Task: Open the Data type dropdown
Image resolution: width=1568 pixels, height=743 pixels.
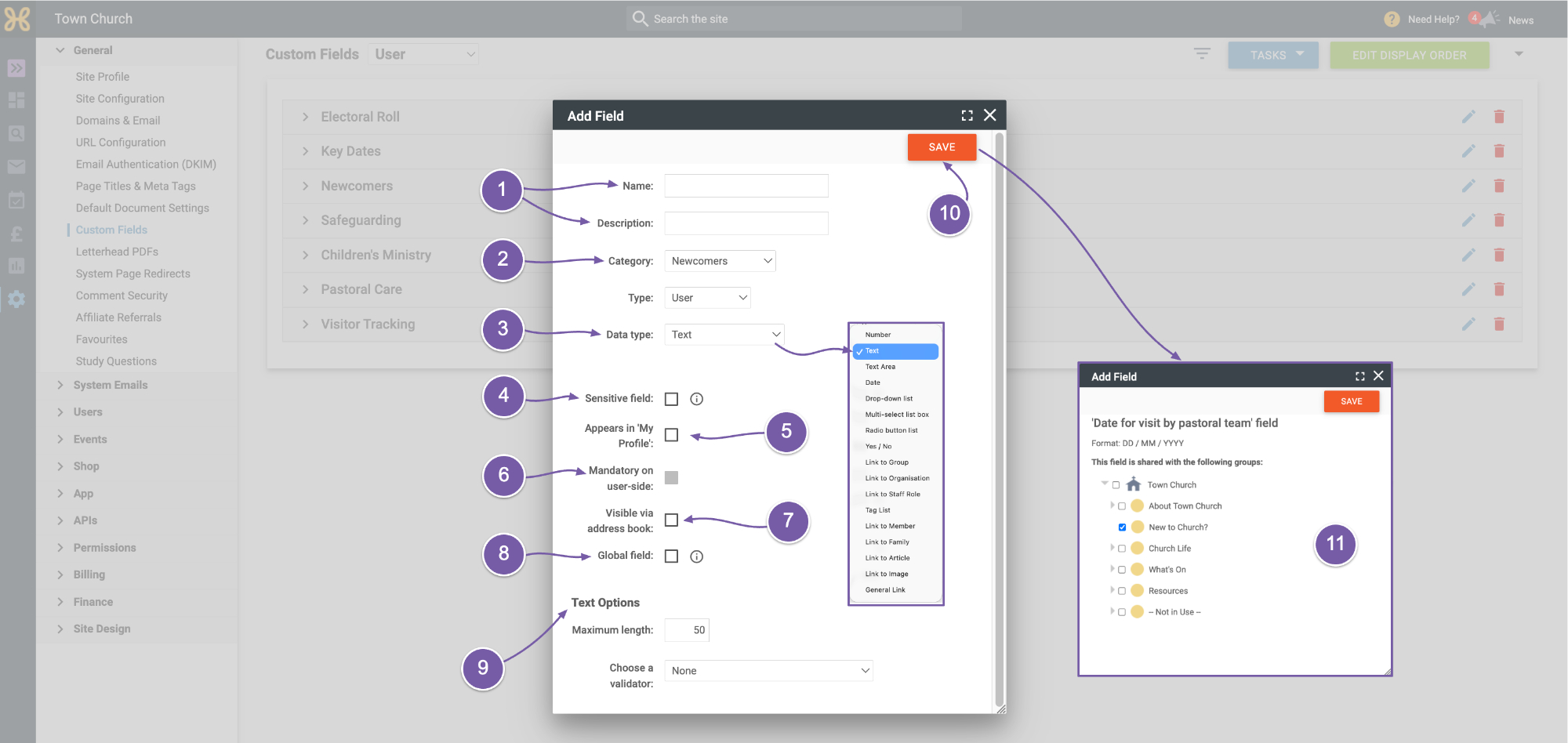Action: [724, 335]
